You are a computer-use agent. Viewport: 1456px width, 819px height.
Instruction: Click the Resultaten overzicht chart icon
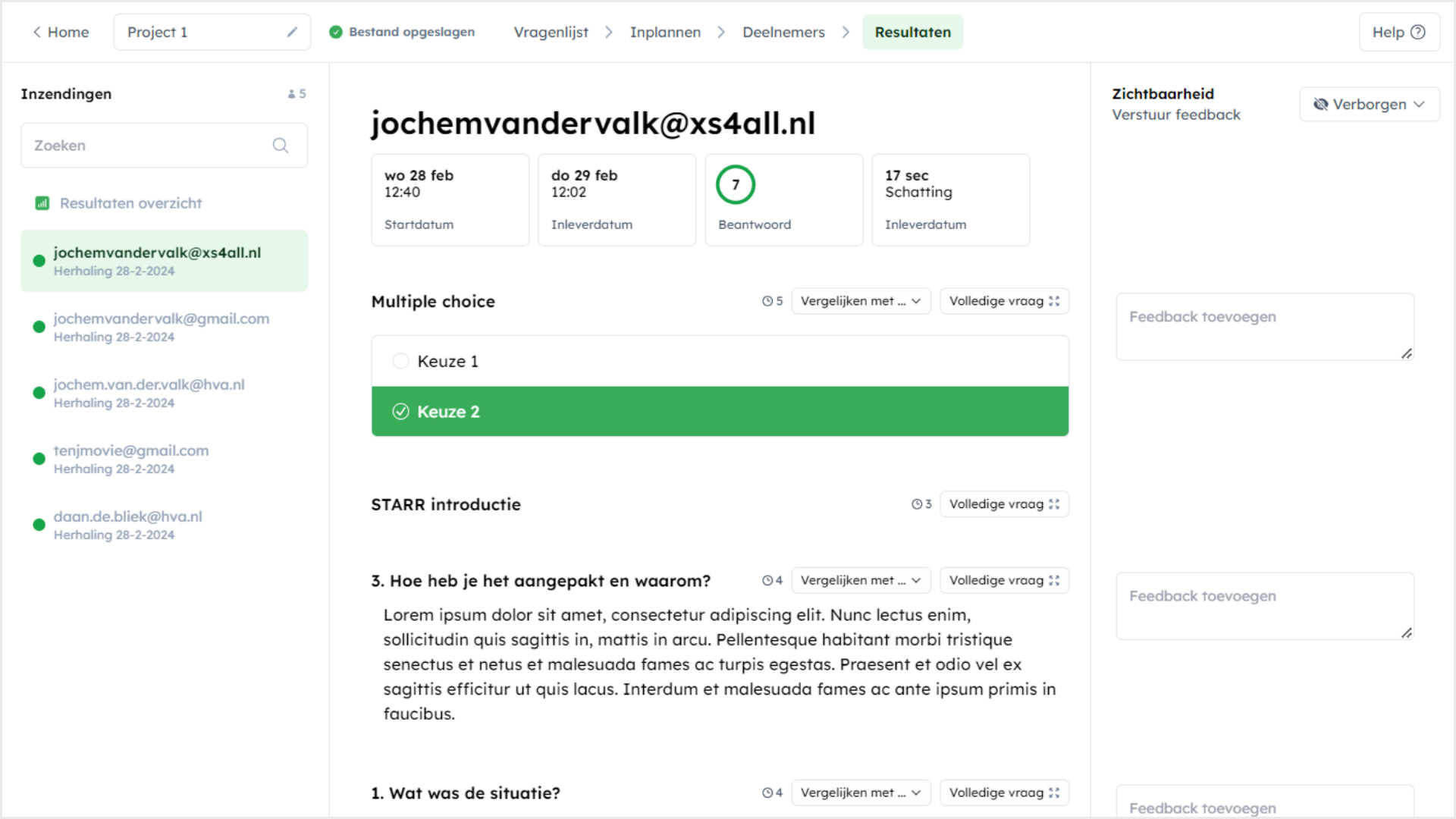[x=42, y=203]
